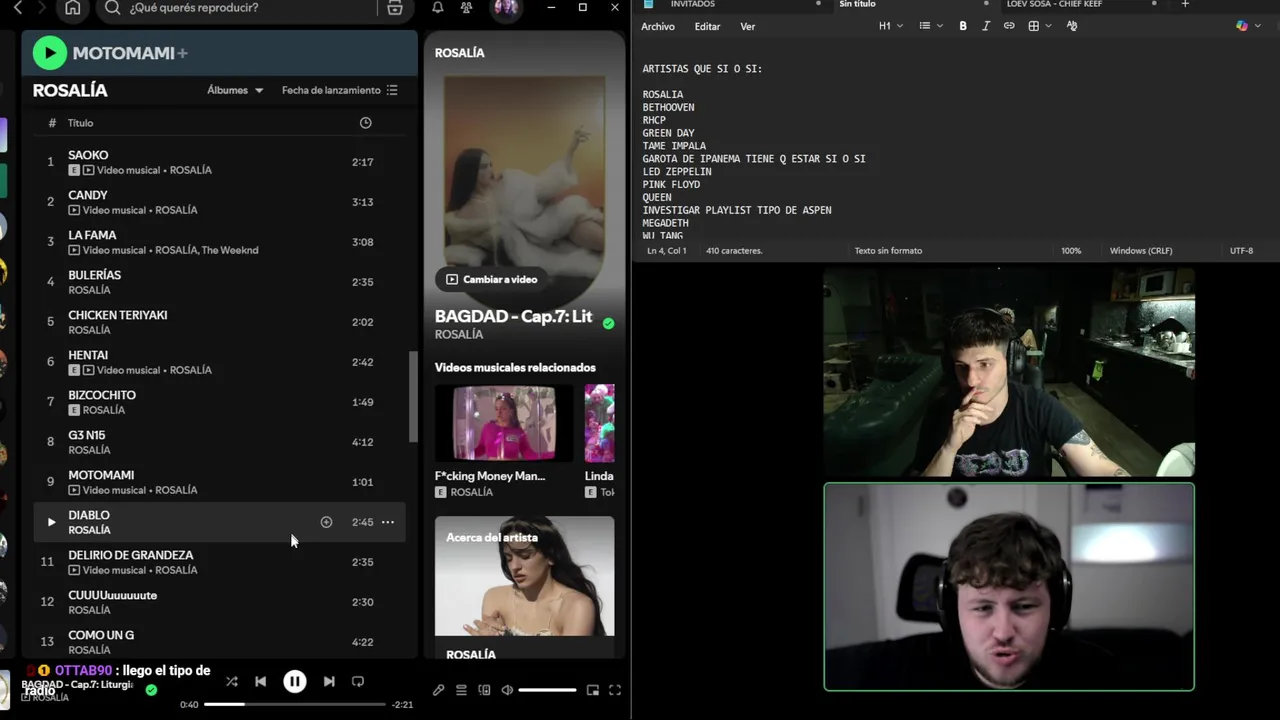
Task: Open connect to device icon
Action: tap(484, 690)
